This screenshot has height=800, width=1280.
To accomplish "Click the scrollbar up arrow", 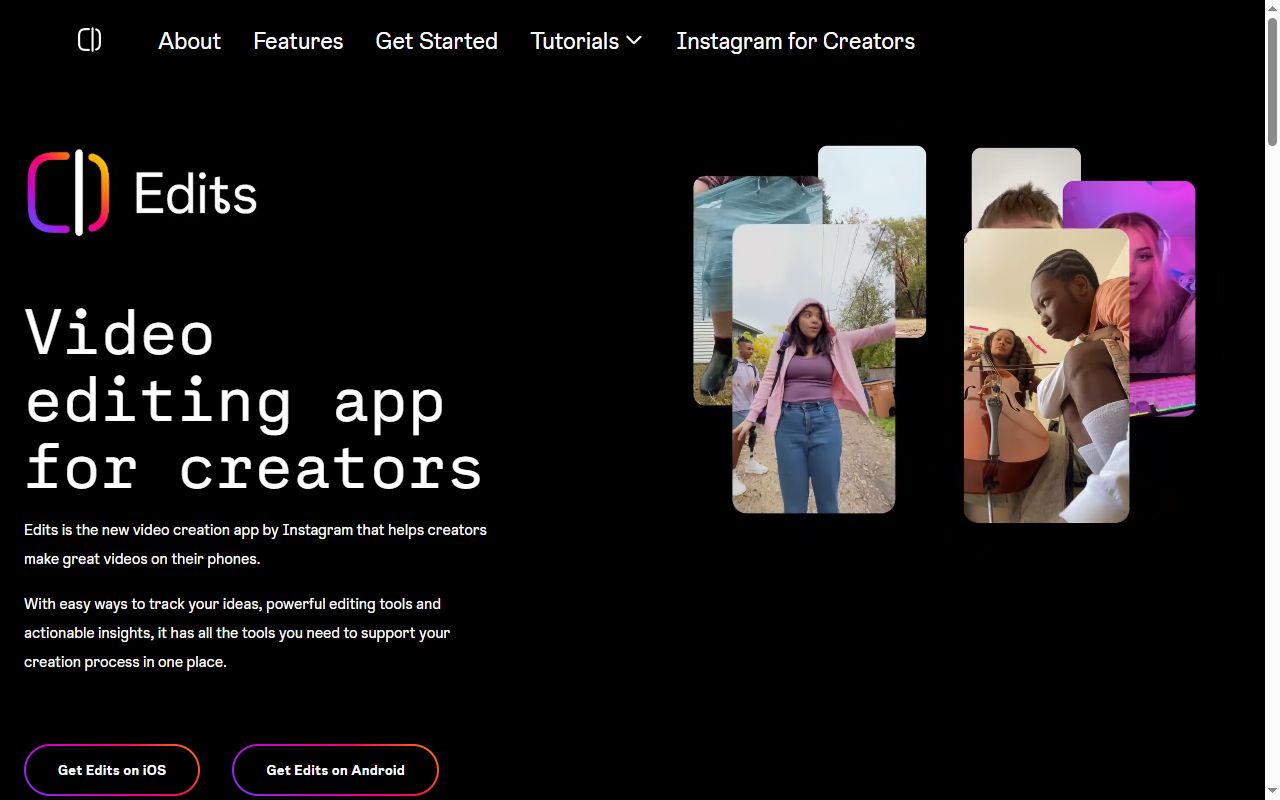I will [x=1272, y=8].
